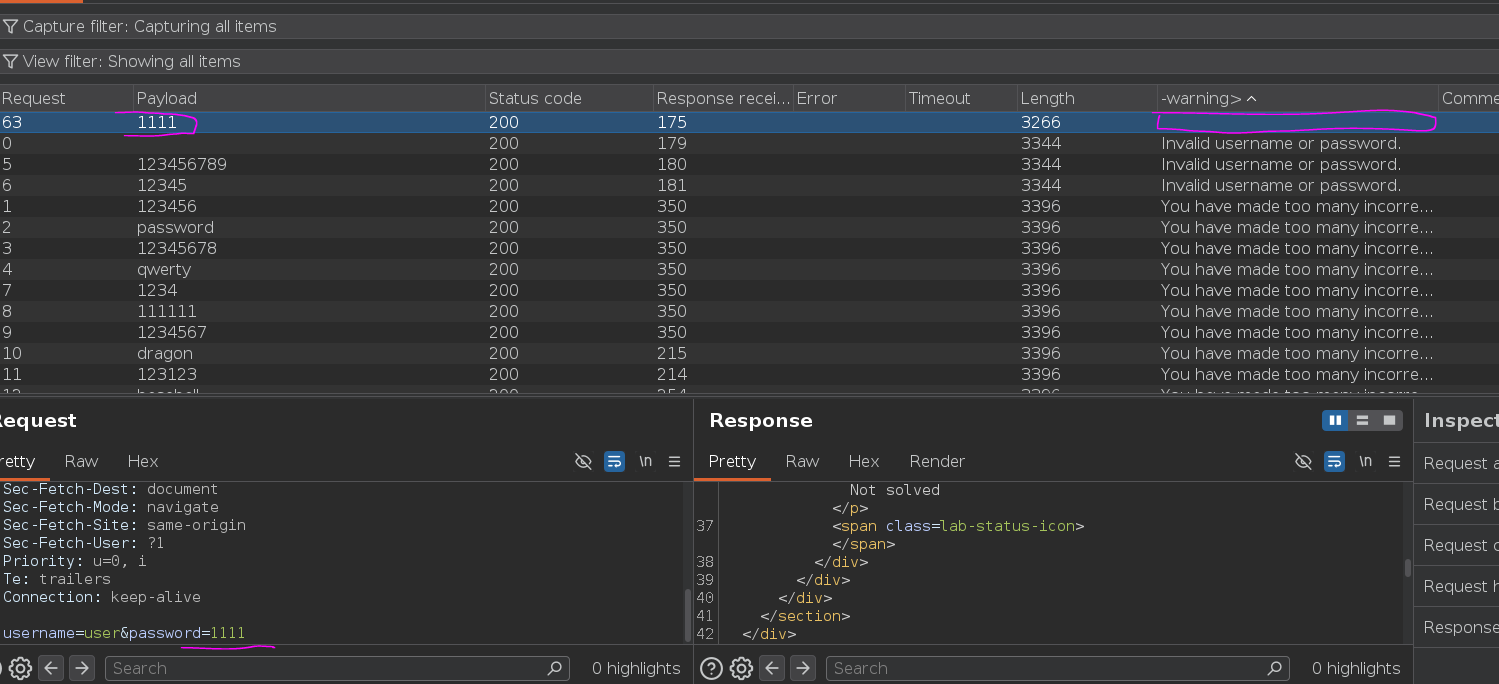Viewport: 1499px width, 684px height.
Task: Open the Capture filter settings bar
Action: [749, 26]
